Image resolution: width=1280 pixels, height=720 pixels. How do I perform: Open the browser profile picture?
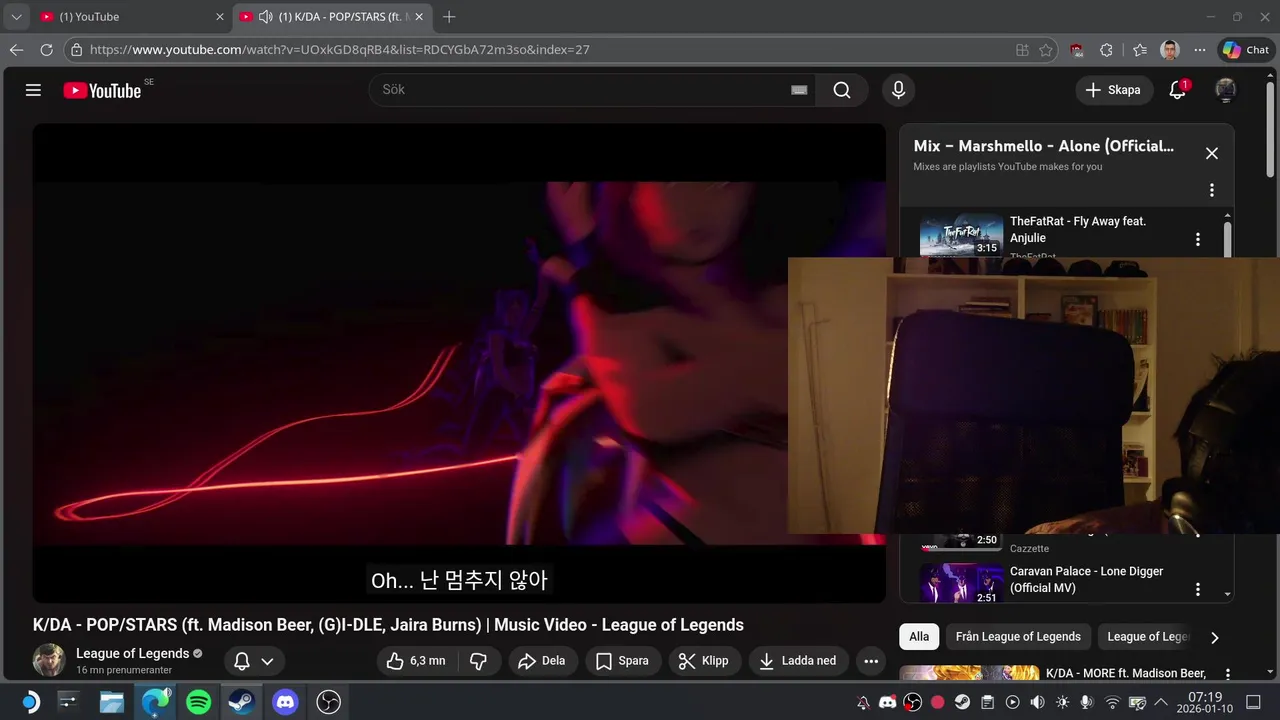pyautogui.click(x=1170, y=50)
